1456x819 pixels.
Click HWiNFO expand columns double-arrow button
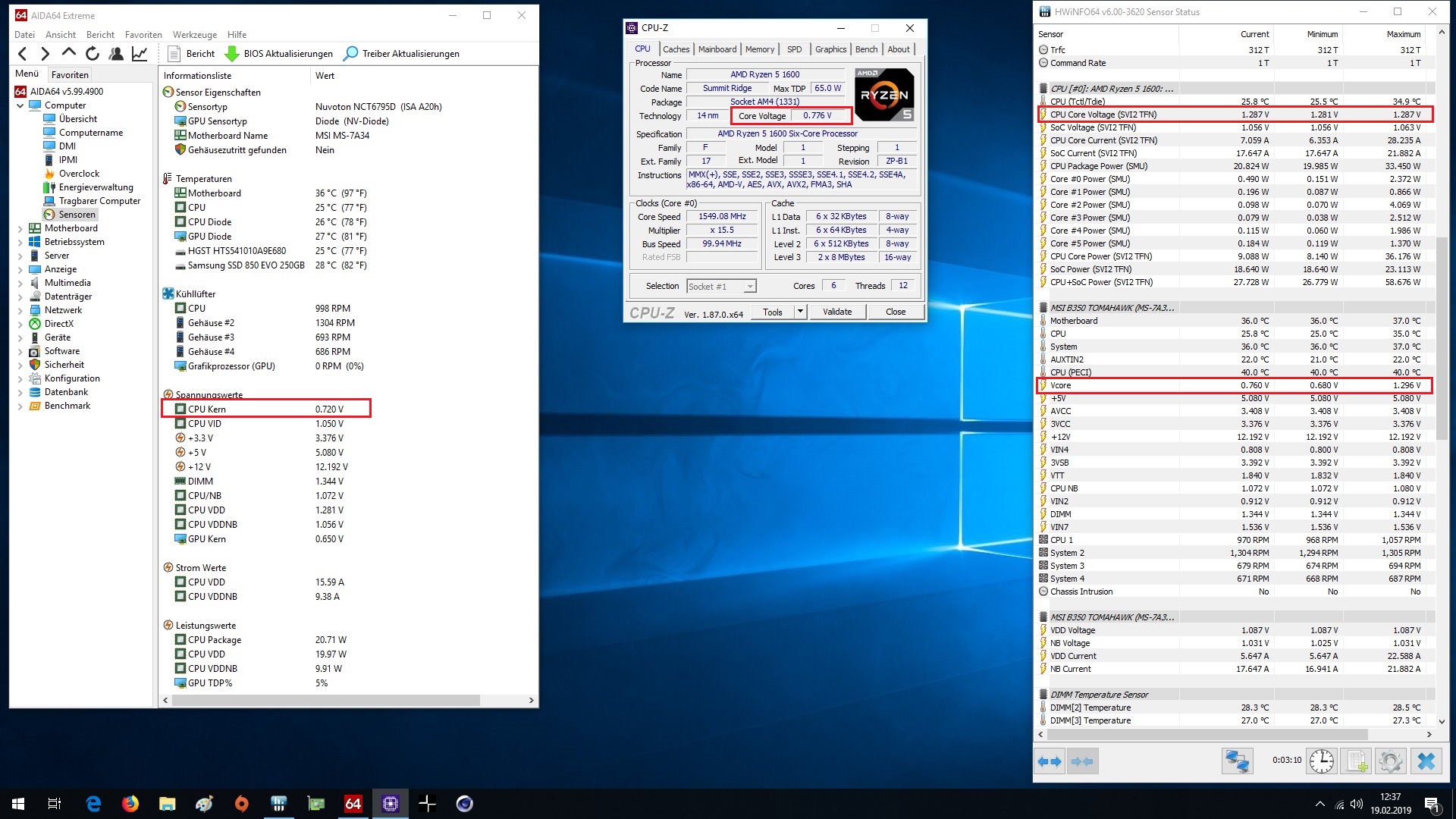[1050, 761]
